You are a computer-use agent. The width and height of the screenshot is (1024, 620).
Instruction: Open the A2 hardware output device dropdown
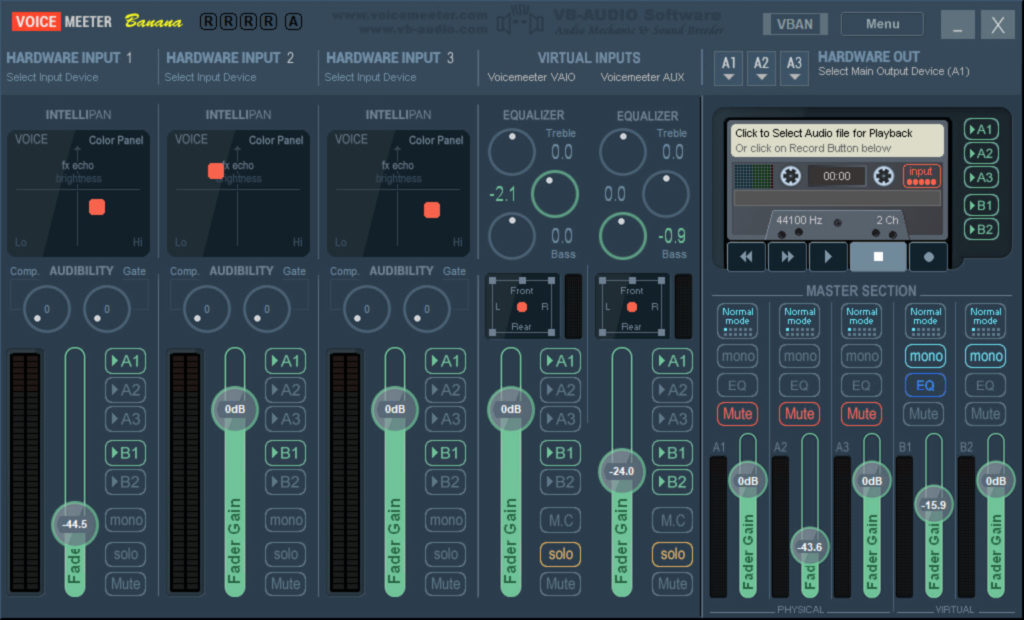761,68
